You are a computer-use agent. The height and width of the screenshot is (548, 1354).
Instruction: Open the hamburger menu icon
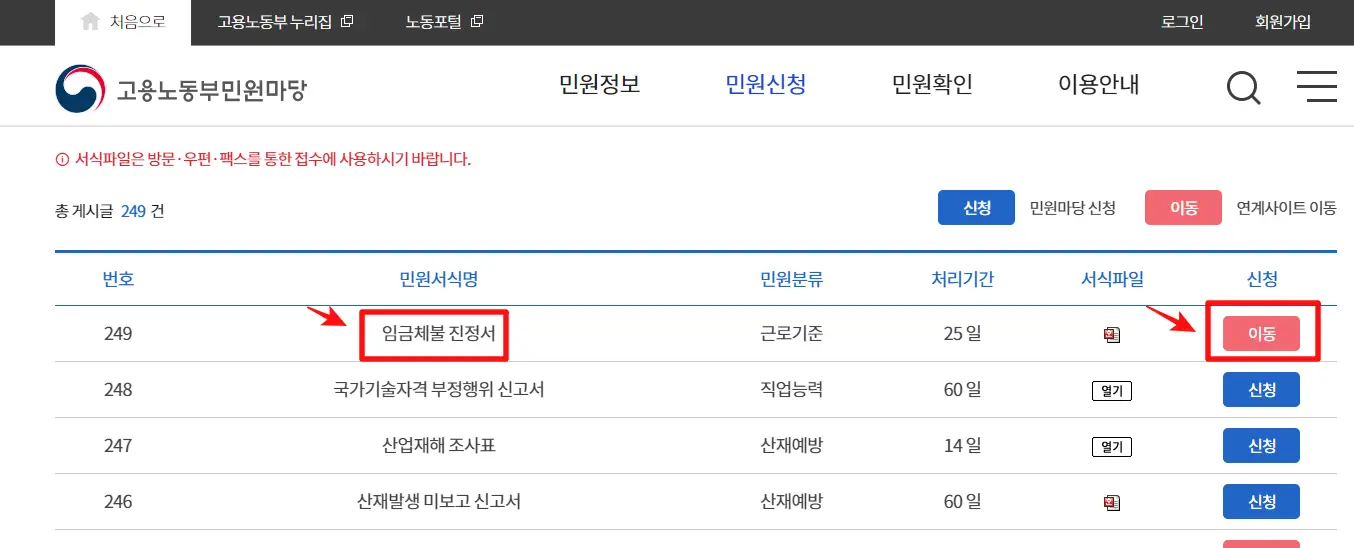coord(1317,86)
